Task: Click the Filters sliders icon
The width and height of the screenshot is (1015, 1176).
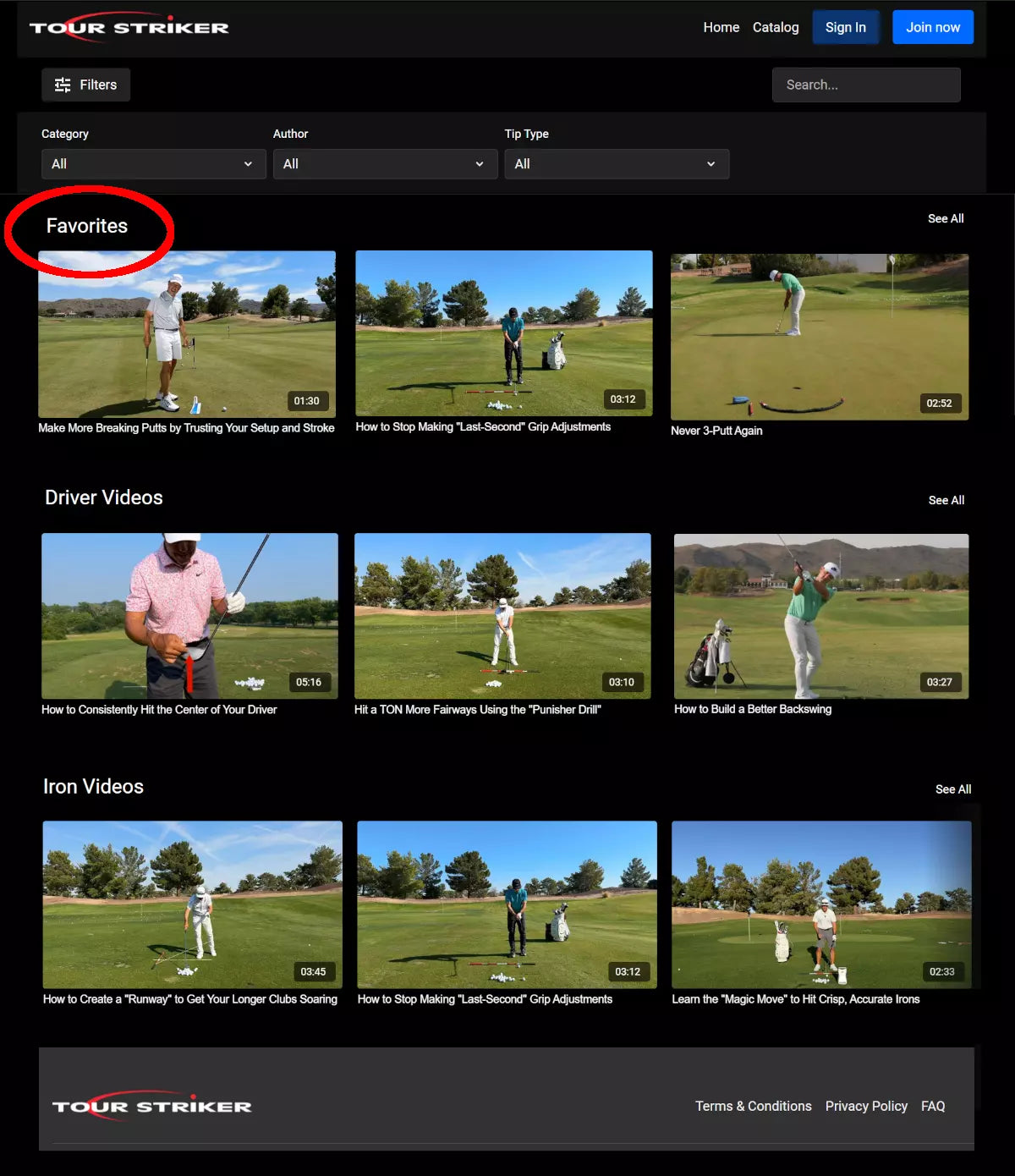Action: tap(63, 85)
